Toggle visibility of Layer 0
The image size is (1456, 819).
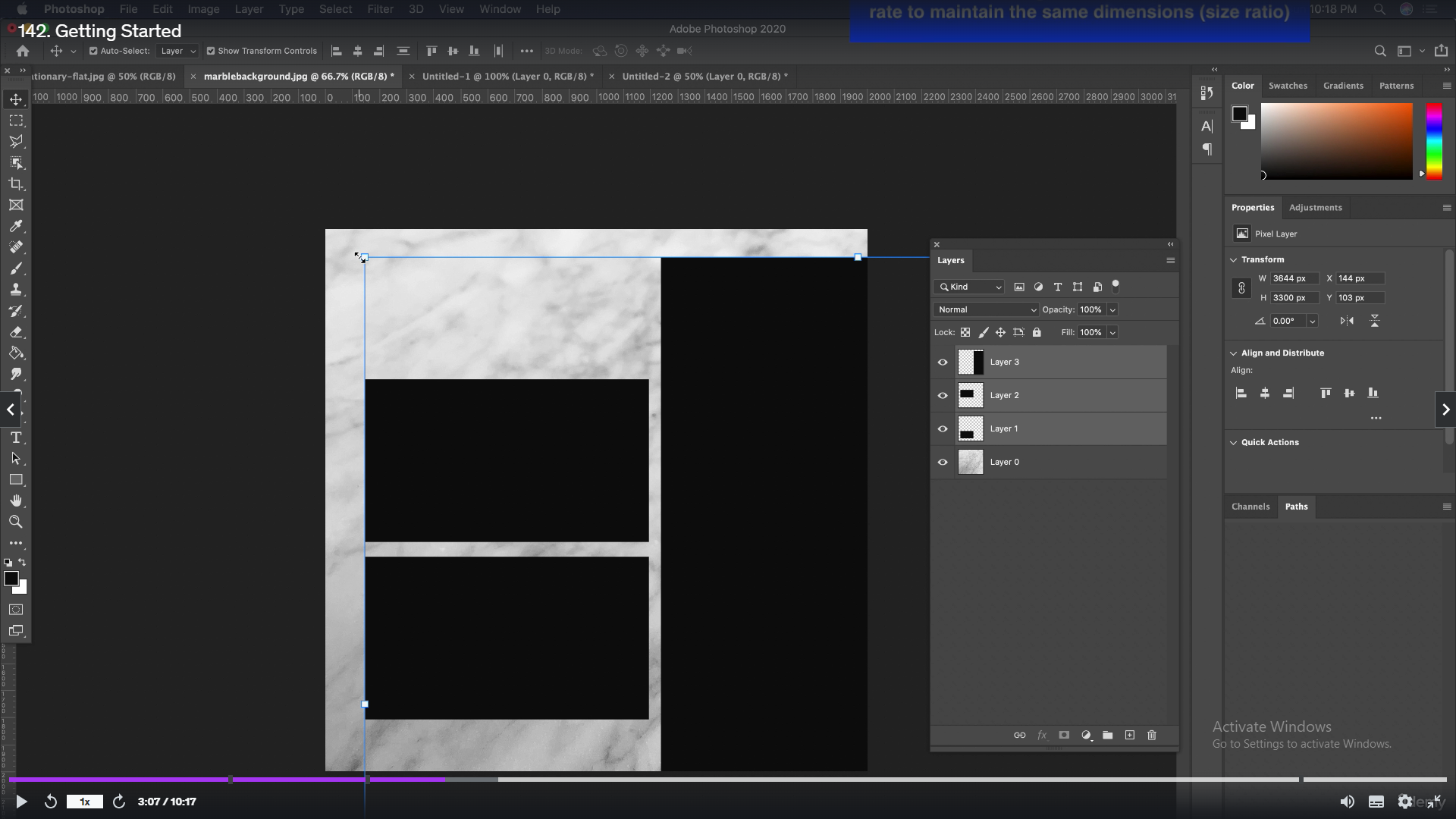tap(943, 462)
